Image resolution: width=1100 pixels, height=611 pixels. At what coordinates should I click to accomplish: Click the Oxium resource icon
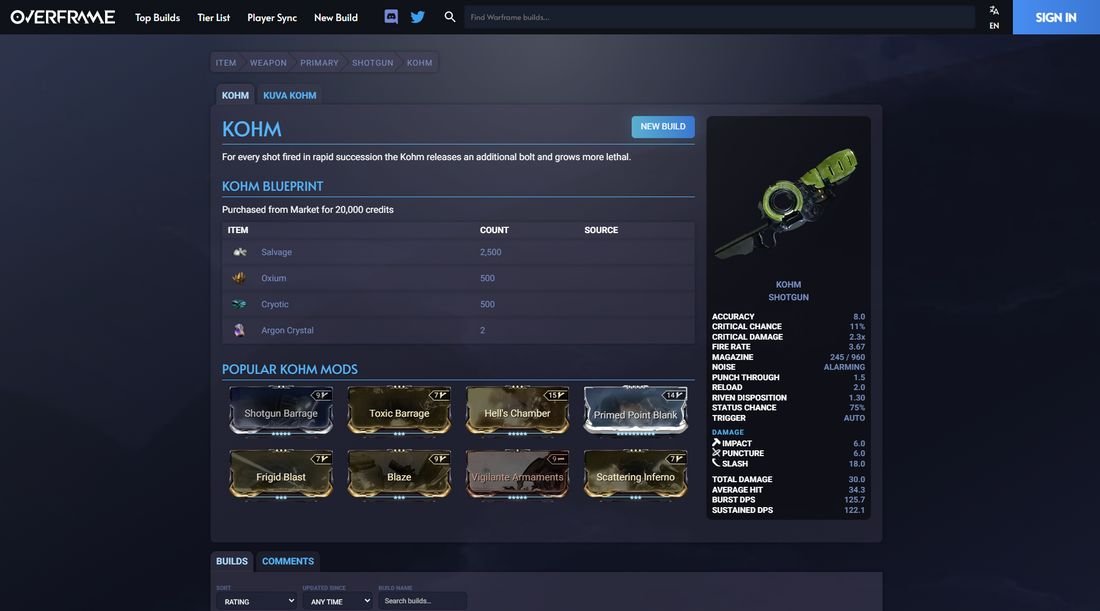[239, 278]
